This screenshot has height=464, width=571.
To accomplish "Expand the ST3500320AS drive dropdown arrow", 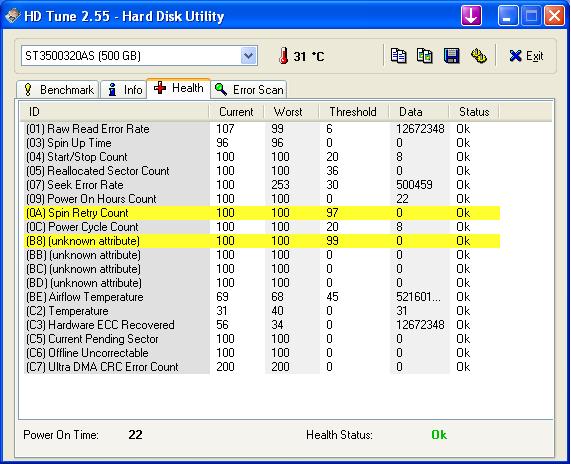I will point(248,56).
